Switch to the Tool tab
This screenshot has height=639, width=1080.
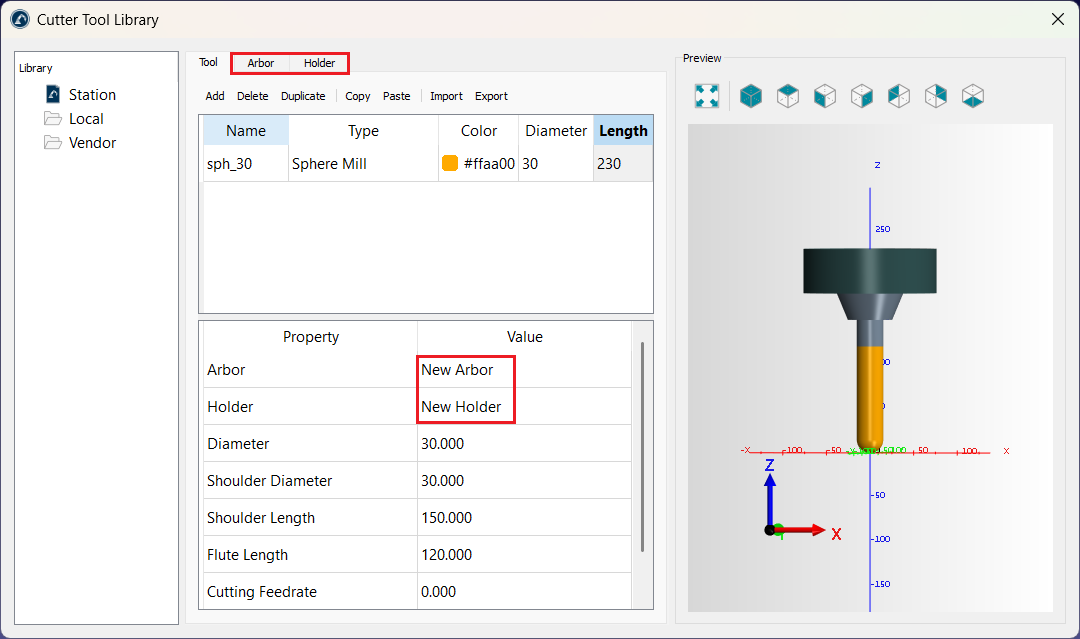tap(208, 63)
